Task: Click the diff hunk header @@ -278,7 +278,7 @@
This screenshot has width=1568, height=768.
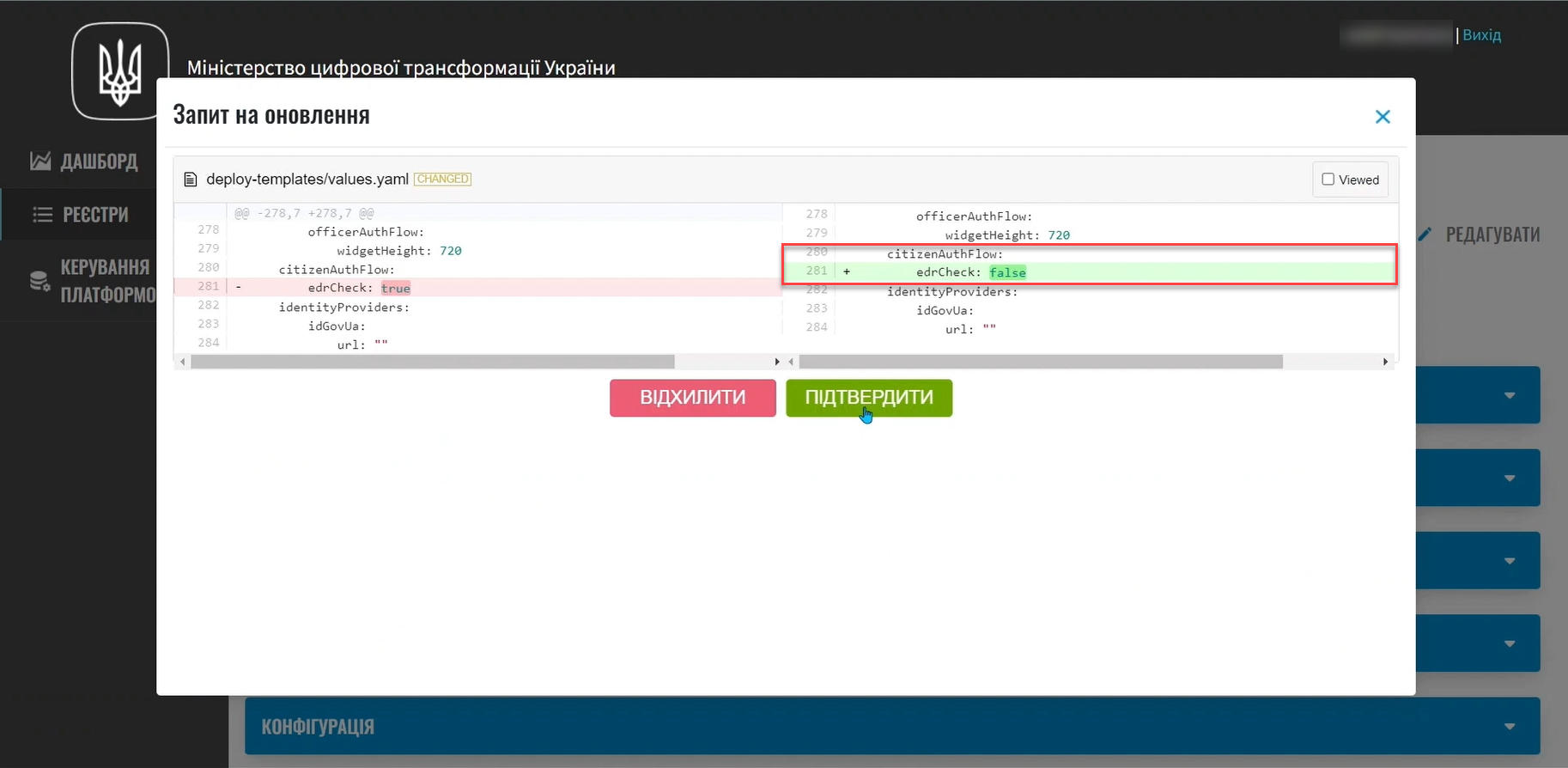Action: pyautogui.click(x=304, y=213)
